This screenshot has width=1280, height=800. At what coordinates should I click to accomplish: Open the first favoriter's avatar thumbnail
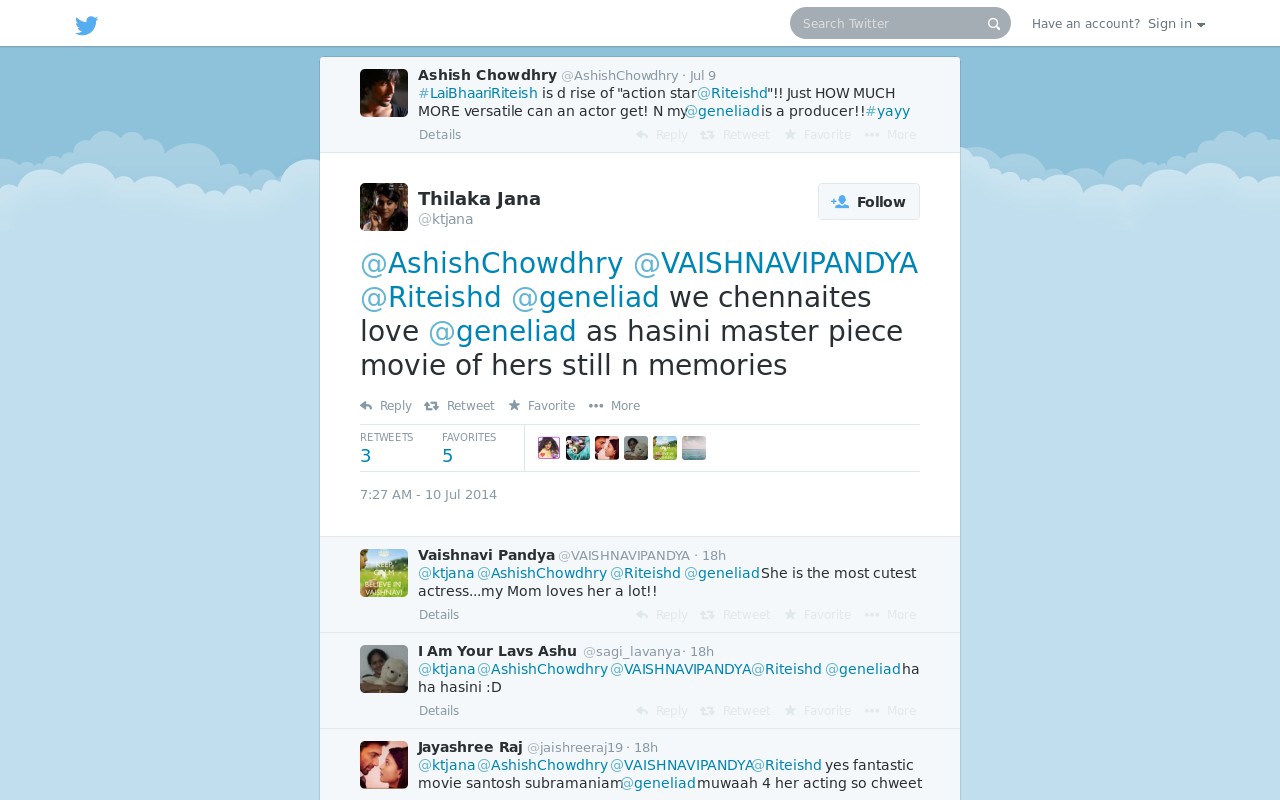coord(549,448)
